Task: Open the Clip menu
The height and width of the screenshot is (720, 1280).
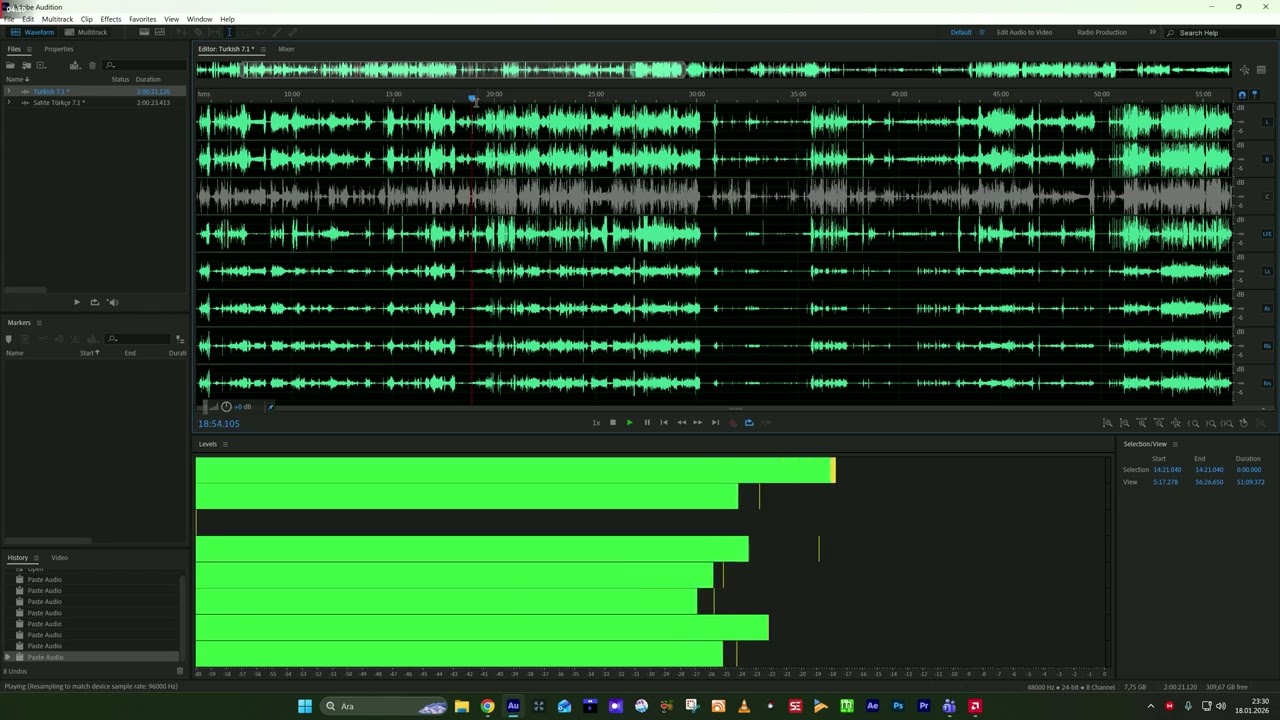Action: tap(87, 19)
